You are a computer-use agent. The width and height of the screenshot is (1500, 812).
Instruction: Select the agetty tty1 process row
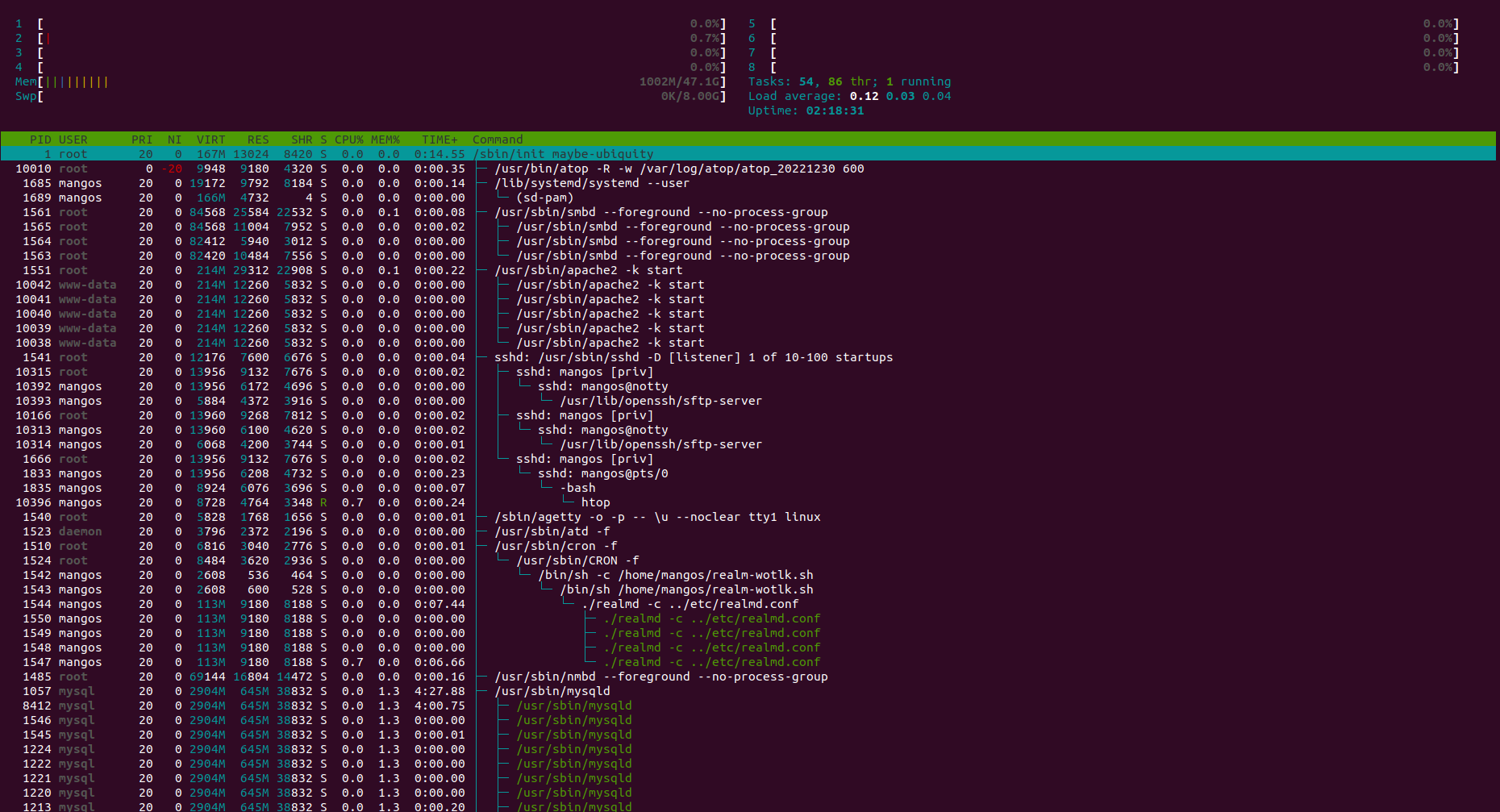[x=748, y=517]
